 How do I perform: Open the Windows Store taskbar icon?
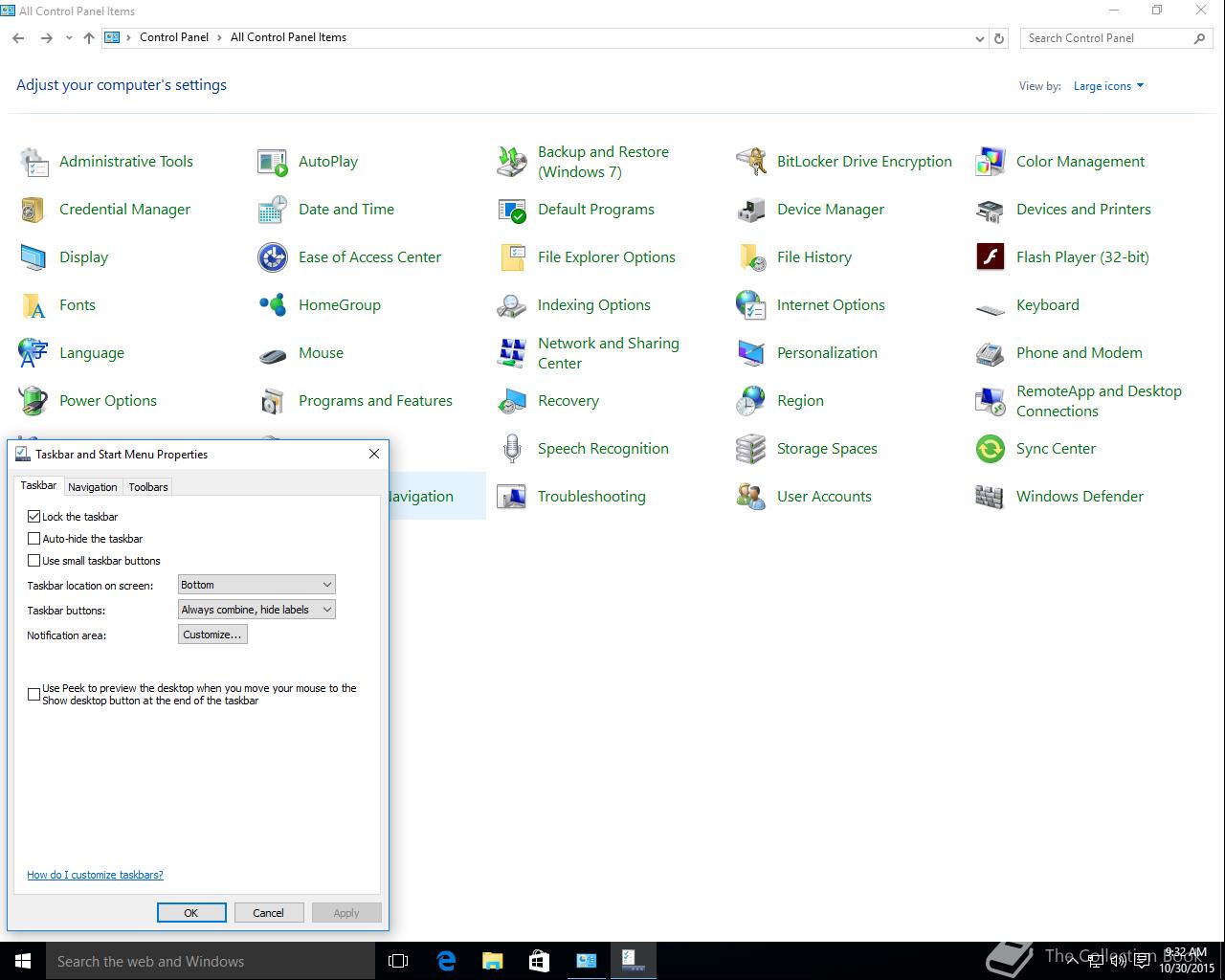(x=539, y=961)
